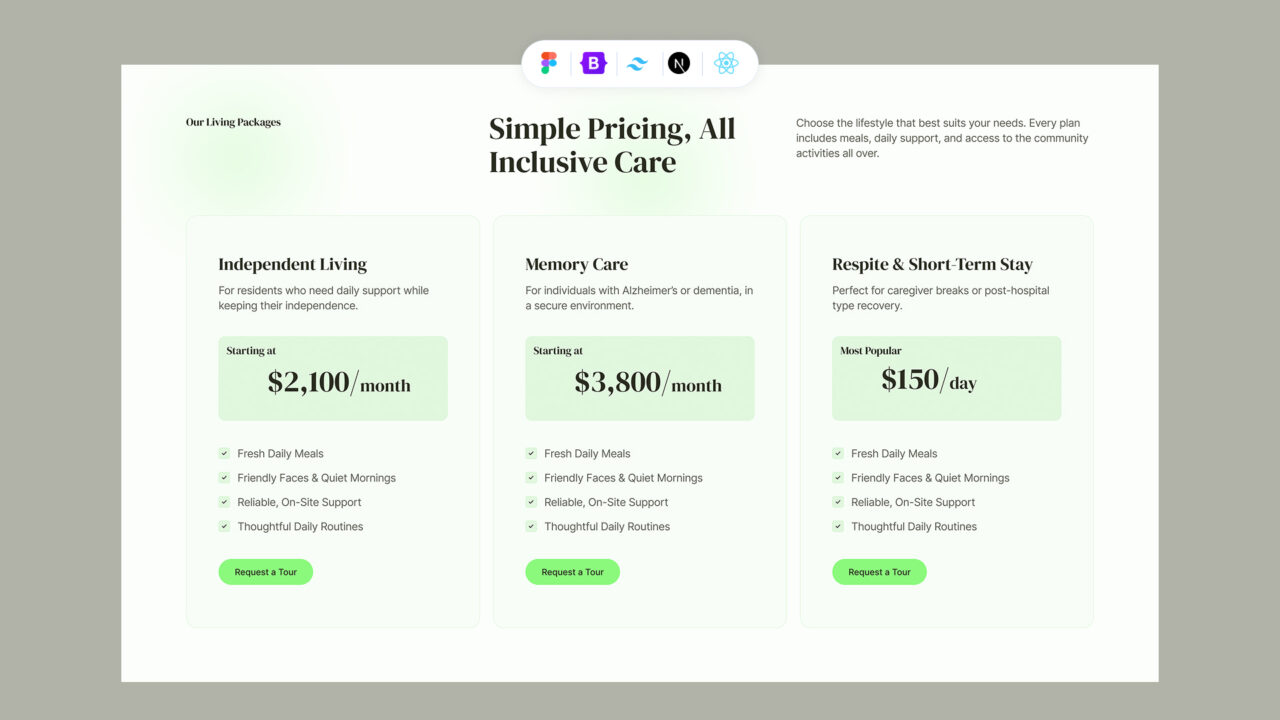This screenshot has height=720, width=1280.
Task: Click the Our Living Packages label
Action: tap(232, 121)
